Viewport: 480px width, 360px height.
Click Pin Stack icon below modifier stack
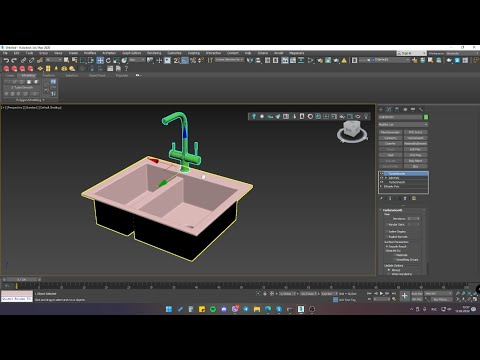click(382, 199)
